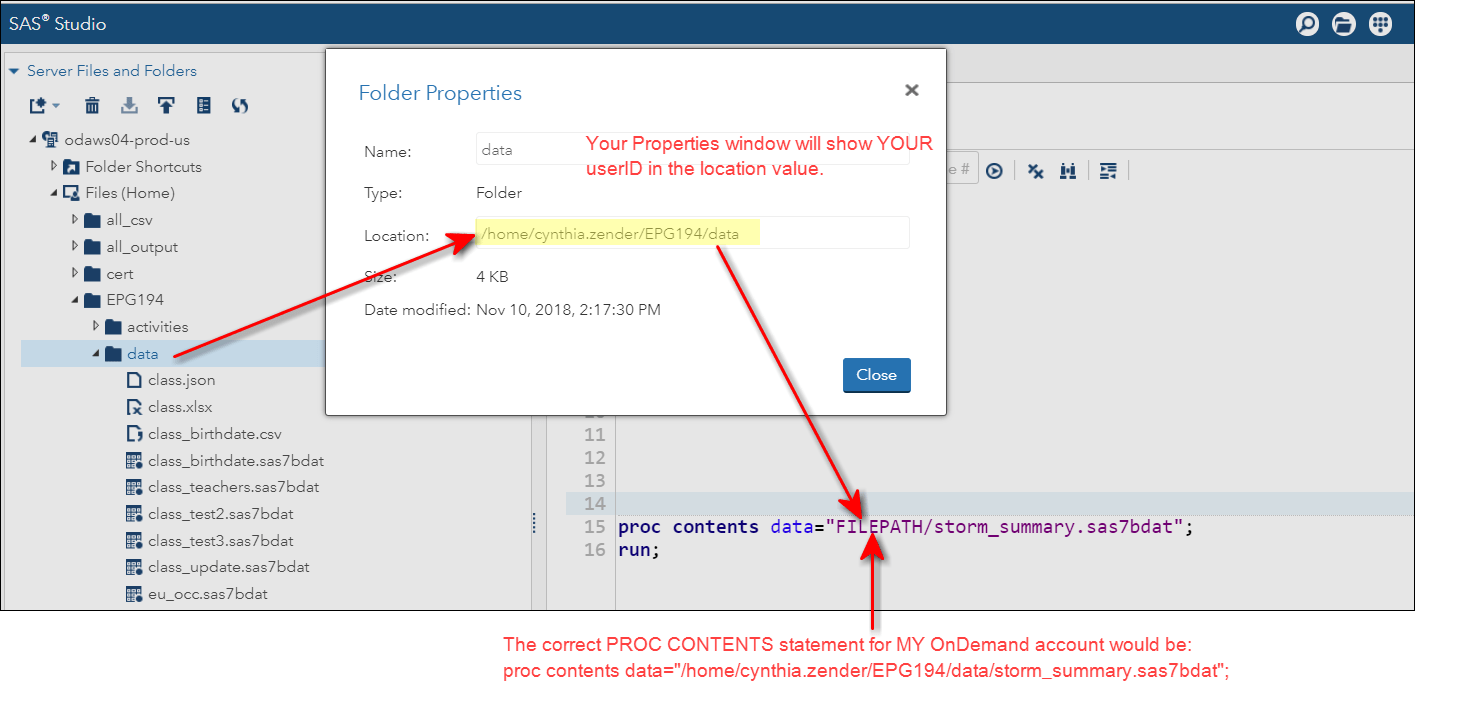Image resolution: width=1472 pixels, height=706 pixels.
Task: Refresh the Server Files and Folders tree
Action: pyautogui.click(x=239, y=105)
